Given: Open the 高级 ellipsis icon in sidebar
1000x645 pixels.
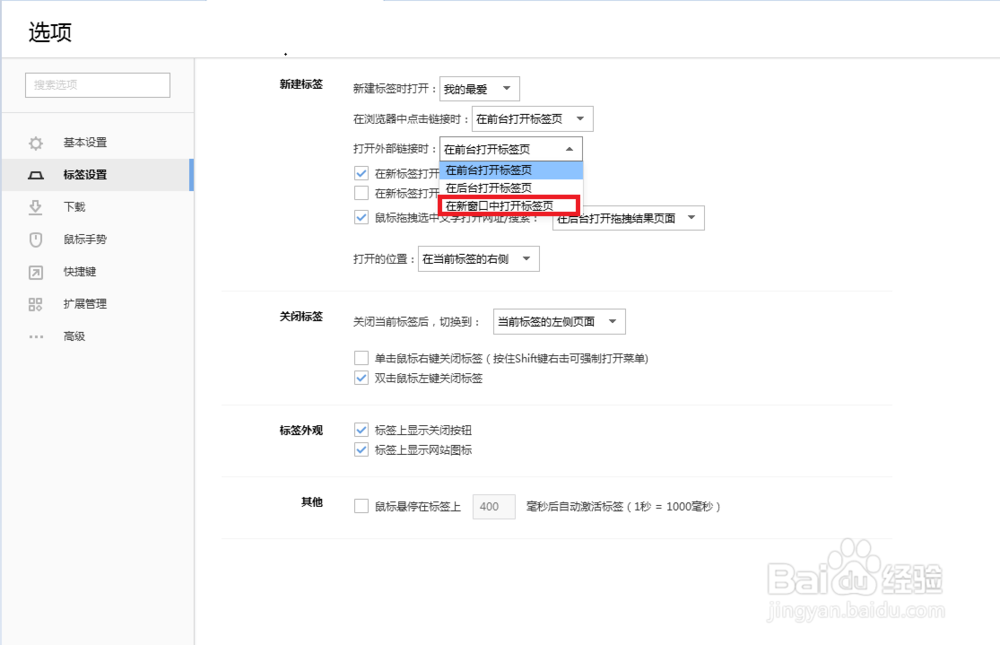Looking at the screenshot, I should [34, 336].
